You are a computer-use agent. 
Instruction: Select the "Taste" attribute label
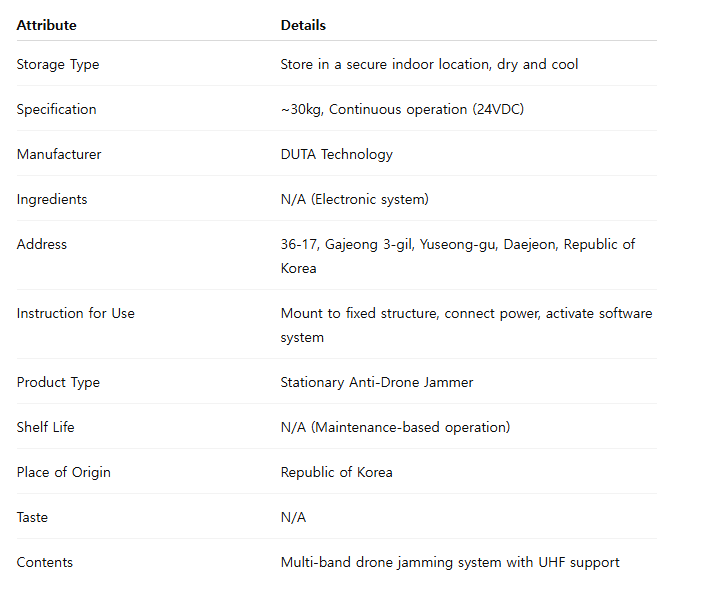pyautogui.click(x=32, y=518)
